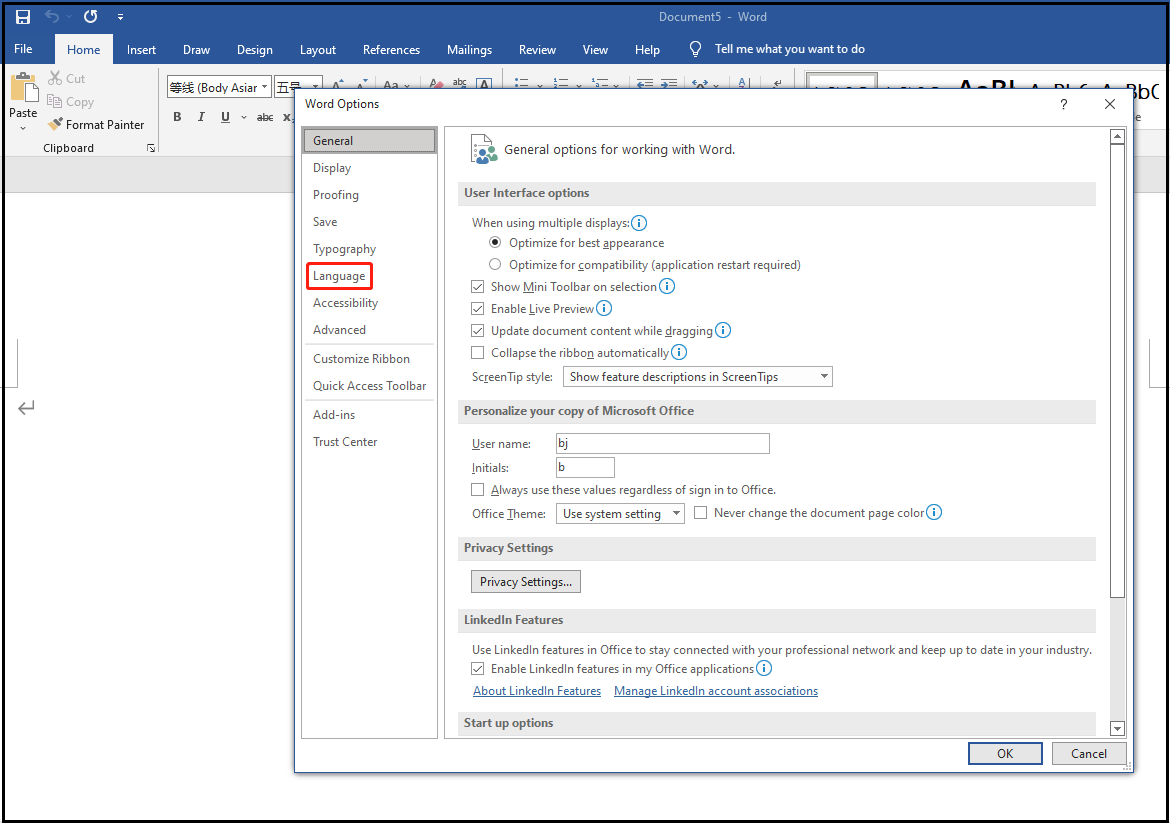Click the Save icon in Quick Access Toolbar
The height and width of the screenshot is (823, 1170).
[23, 17]
